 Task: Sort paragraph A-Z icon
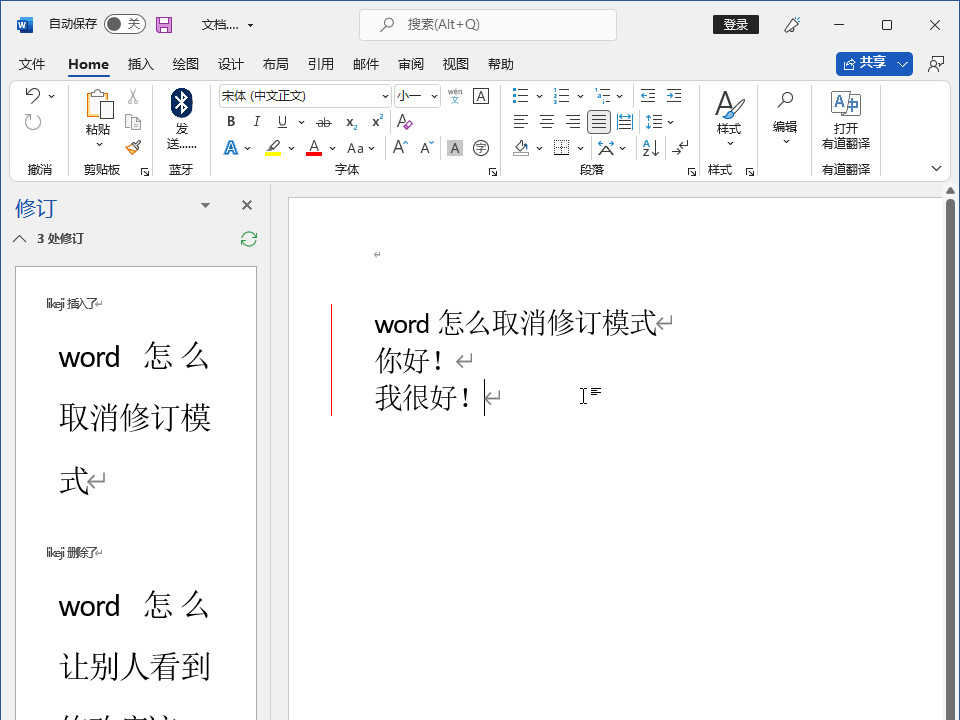point(651,148)
